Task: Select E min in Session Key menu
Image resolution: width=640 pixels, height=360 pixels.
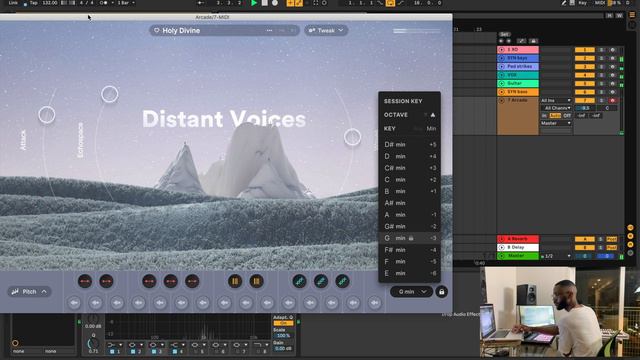Action: (410, 273)
